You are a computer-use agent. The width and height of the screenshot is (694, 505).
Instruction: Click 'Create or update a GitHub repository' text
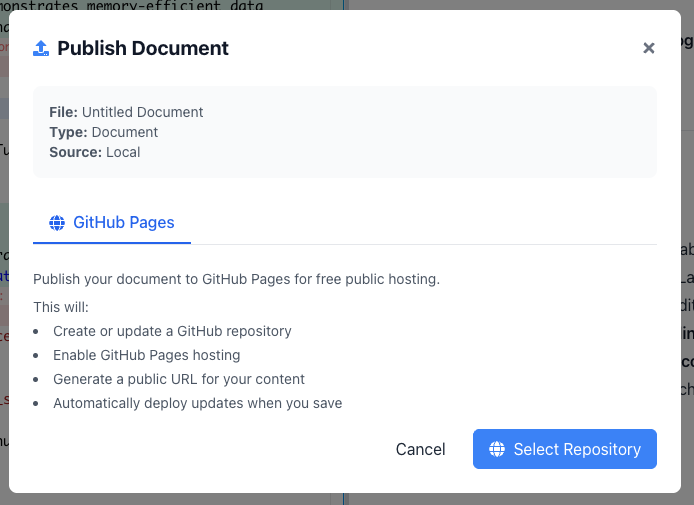coord(172,331)
